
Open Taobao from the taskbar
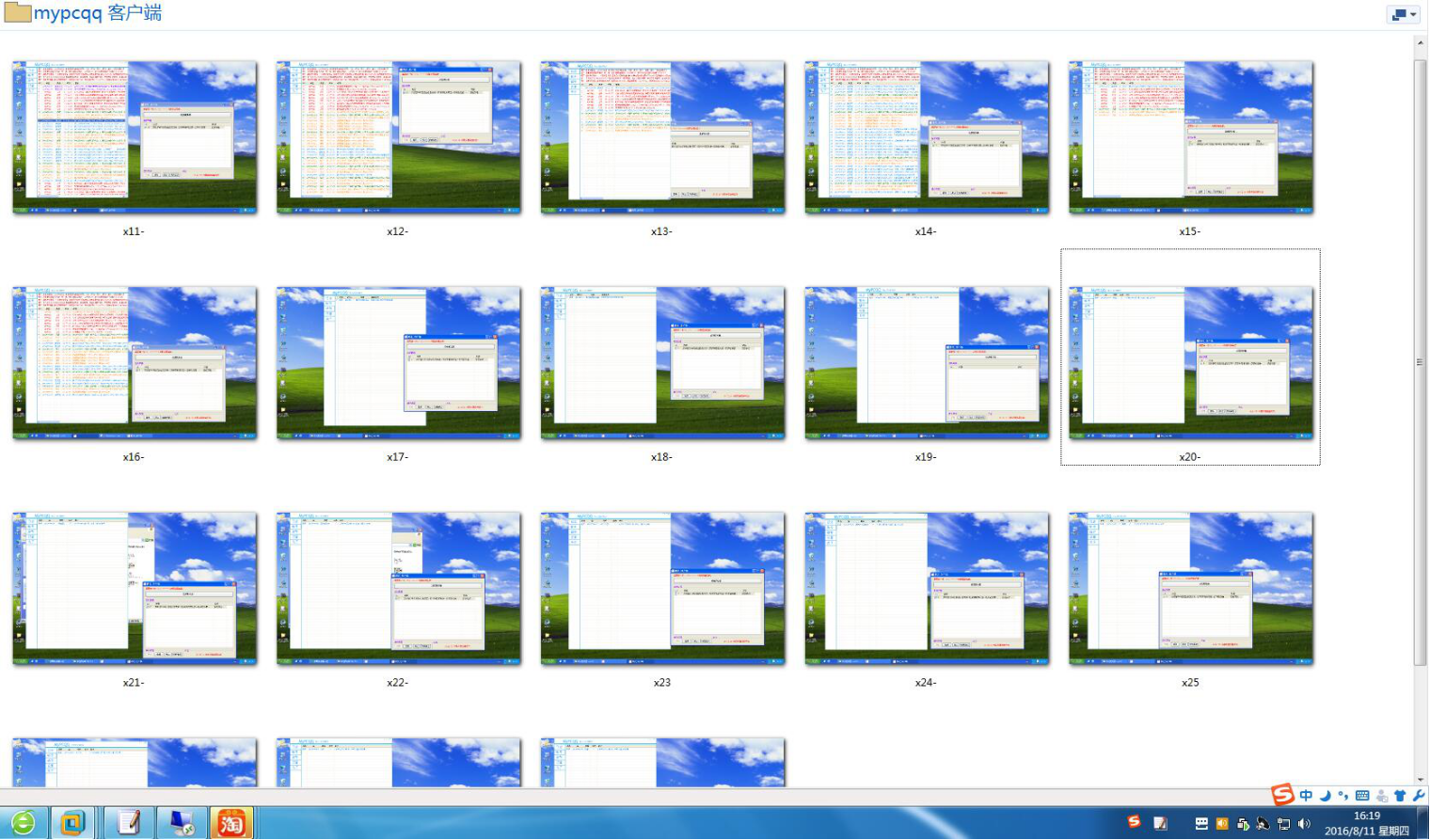coord(233,822)
